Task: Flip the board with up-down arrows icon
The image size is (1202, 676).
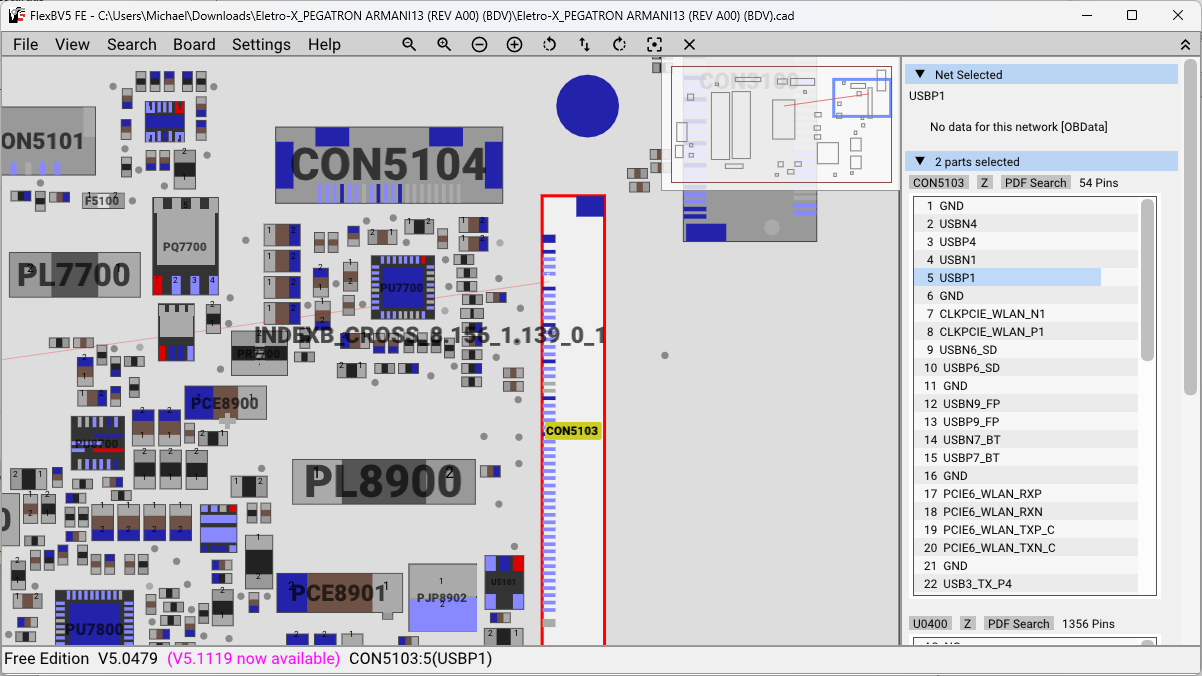Action: point(584,45)
